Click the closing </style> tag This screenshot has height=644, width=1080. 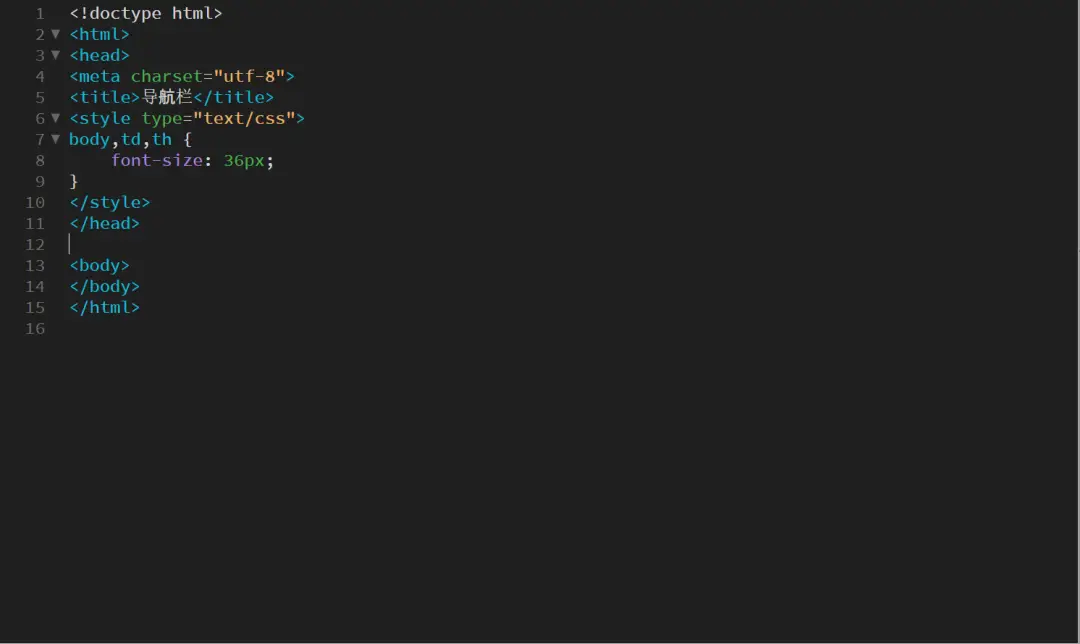pyautogui.click(x=110, y=202)
